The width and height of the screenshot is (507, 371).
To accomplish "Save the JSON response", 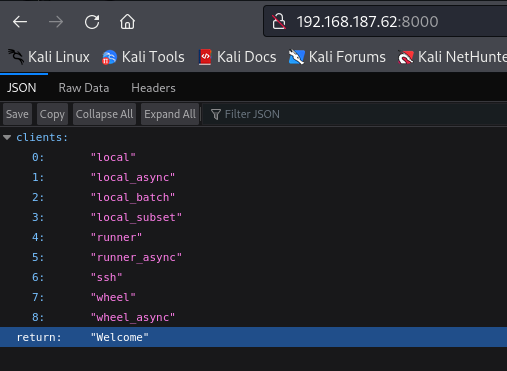I will click(x=17, y=114).
